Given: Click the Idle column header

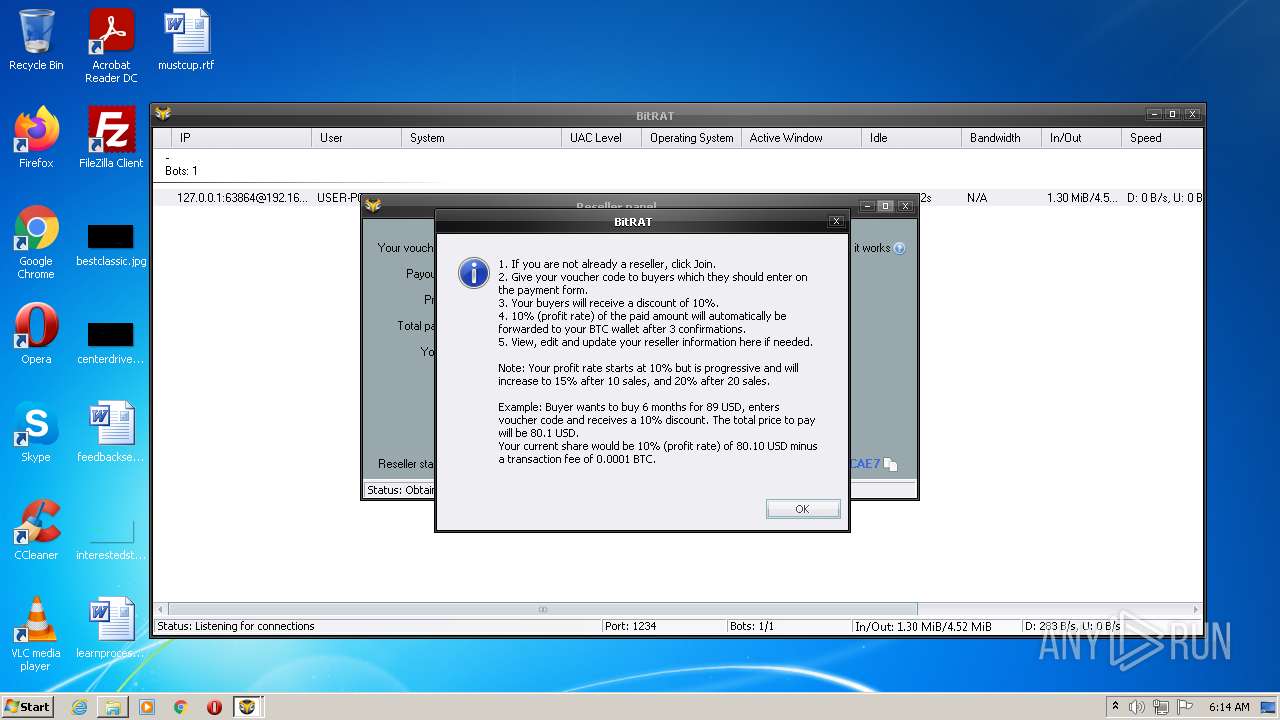Looking at the screenshot, I should click(911, 138).
